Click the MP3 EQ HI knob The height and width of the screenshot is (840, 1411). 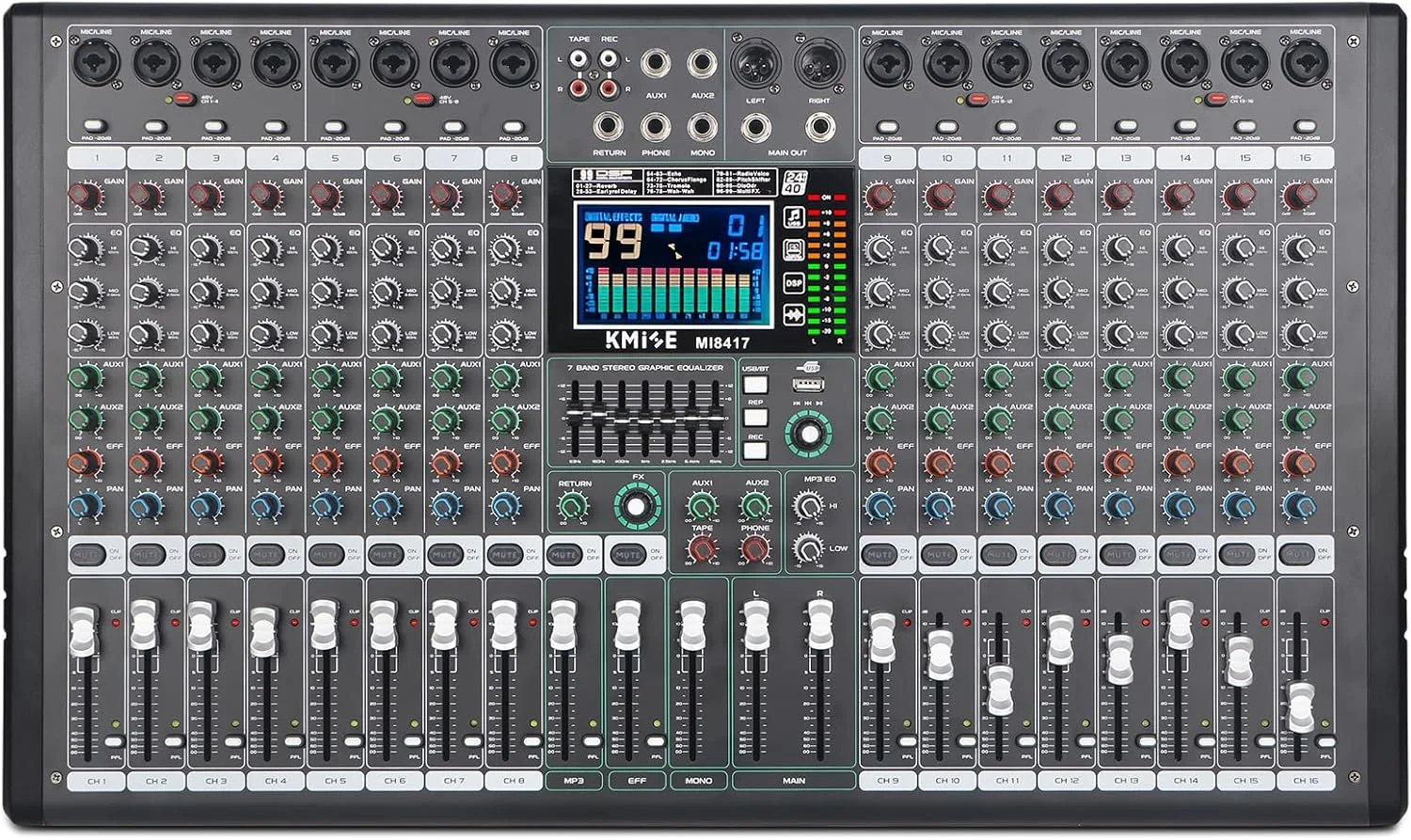(808, 507)
